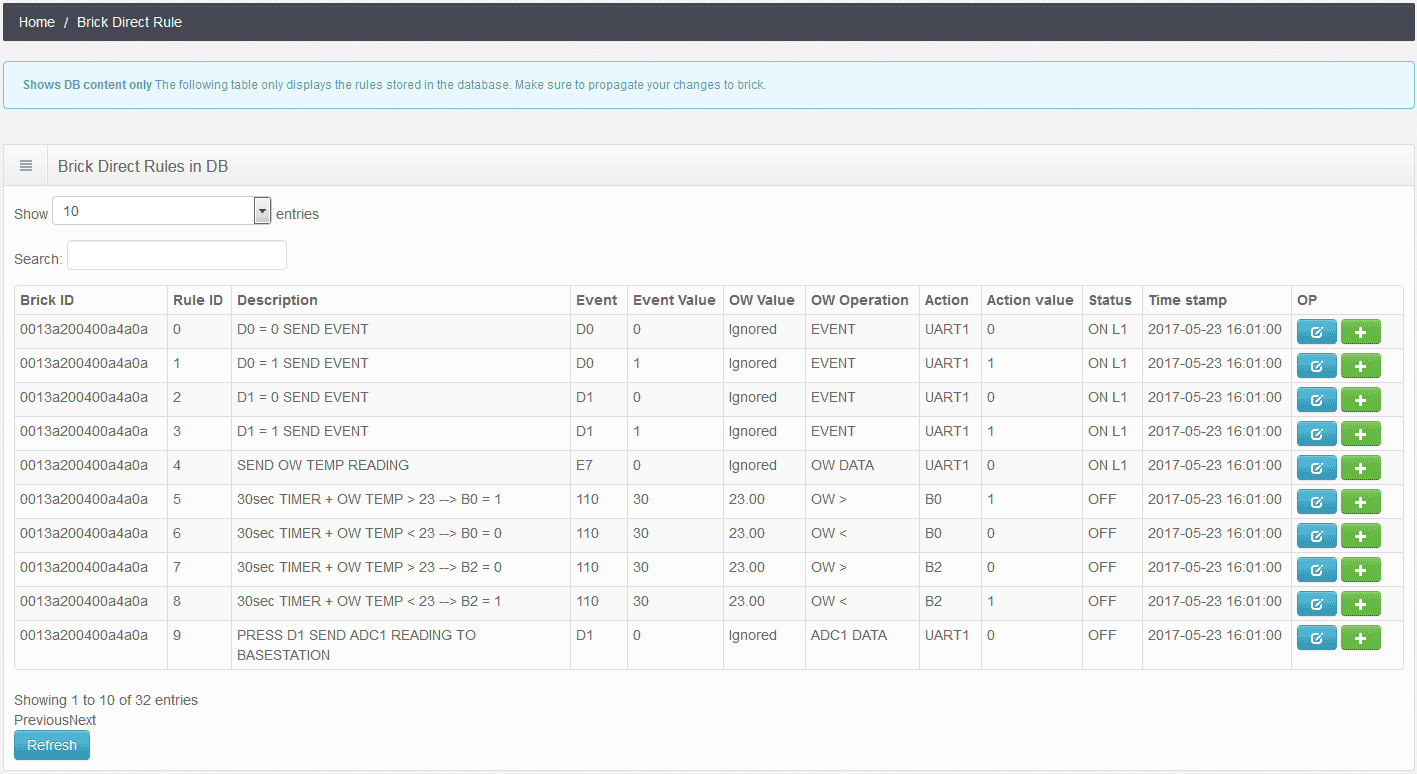The height and width of the screenshot is (774, 1417).
Task: Select 'D1 = 1 SEND EVENT' description
Action: coord(303,431)
